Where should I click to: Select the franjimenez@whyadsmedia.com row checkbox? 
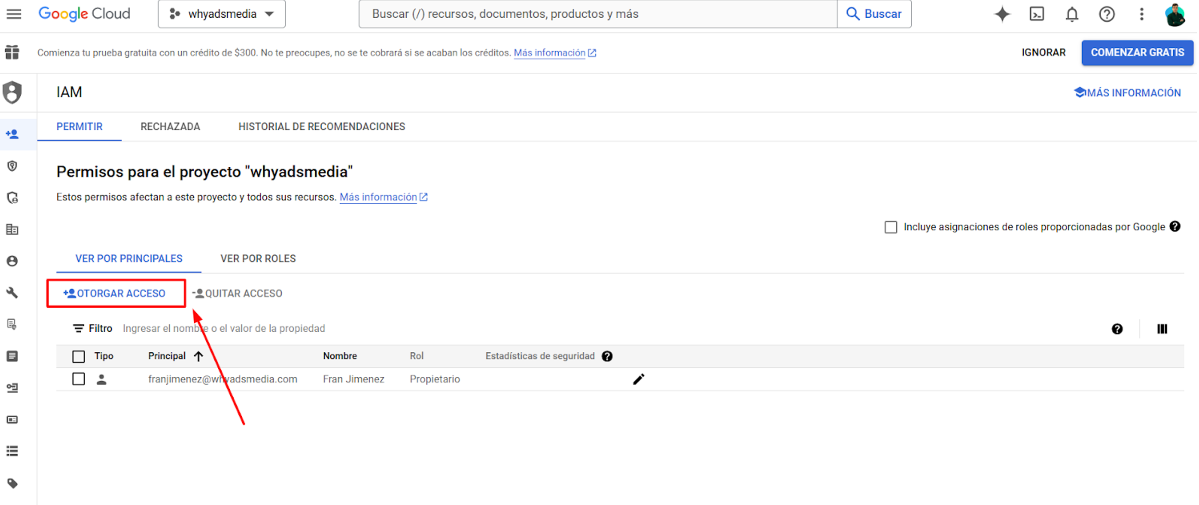coord(79,379)
